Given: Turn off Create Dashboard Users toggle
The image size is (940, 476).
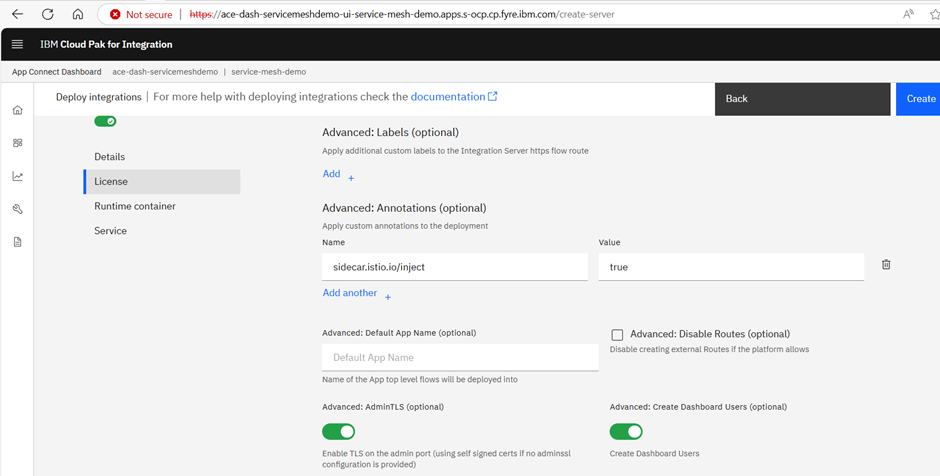Looking at the screenshot, I should pos(626,432).
